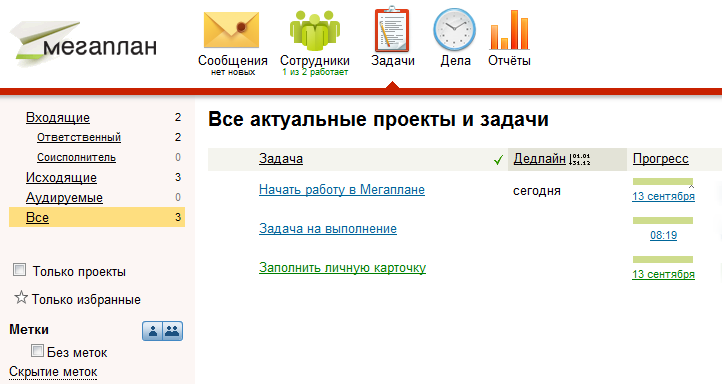This screenshot has width=722, height=384.
Task: Click the Задачи menu label
Action: coord(393,61)
